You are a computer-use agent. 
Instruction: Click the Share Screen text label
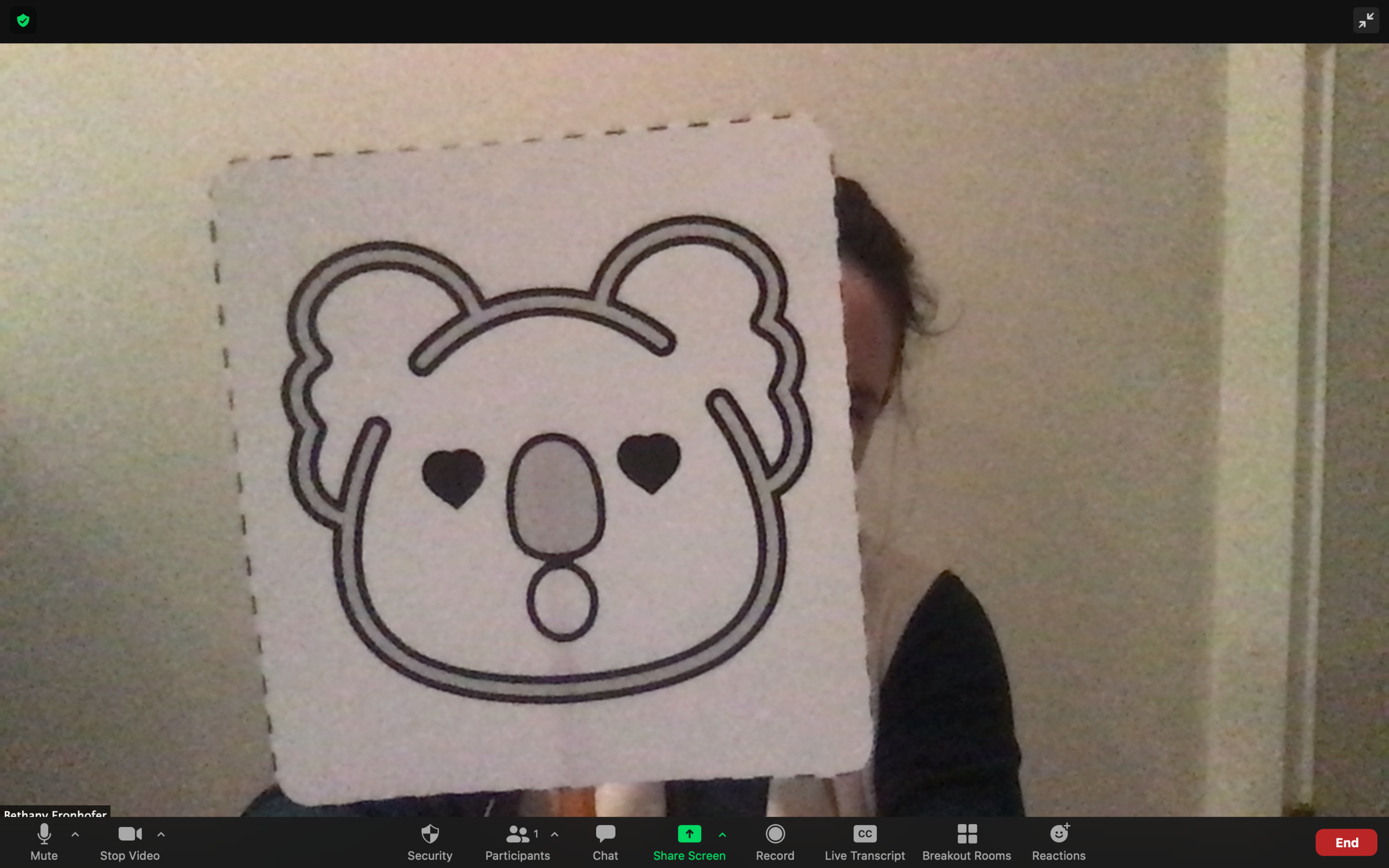689,855
